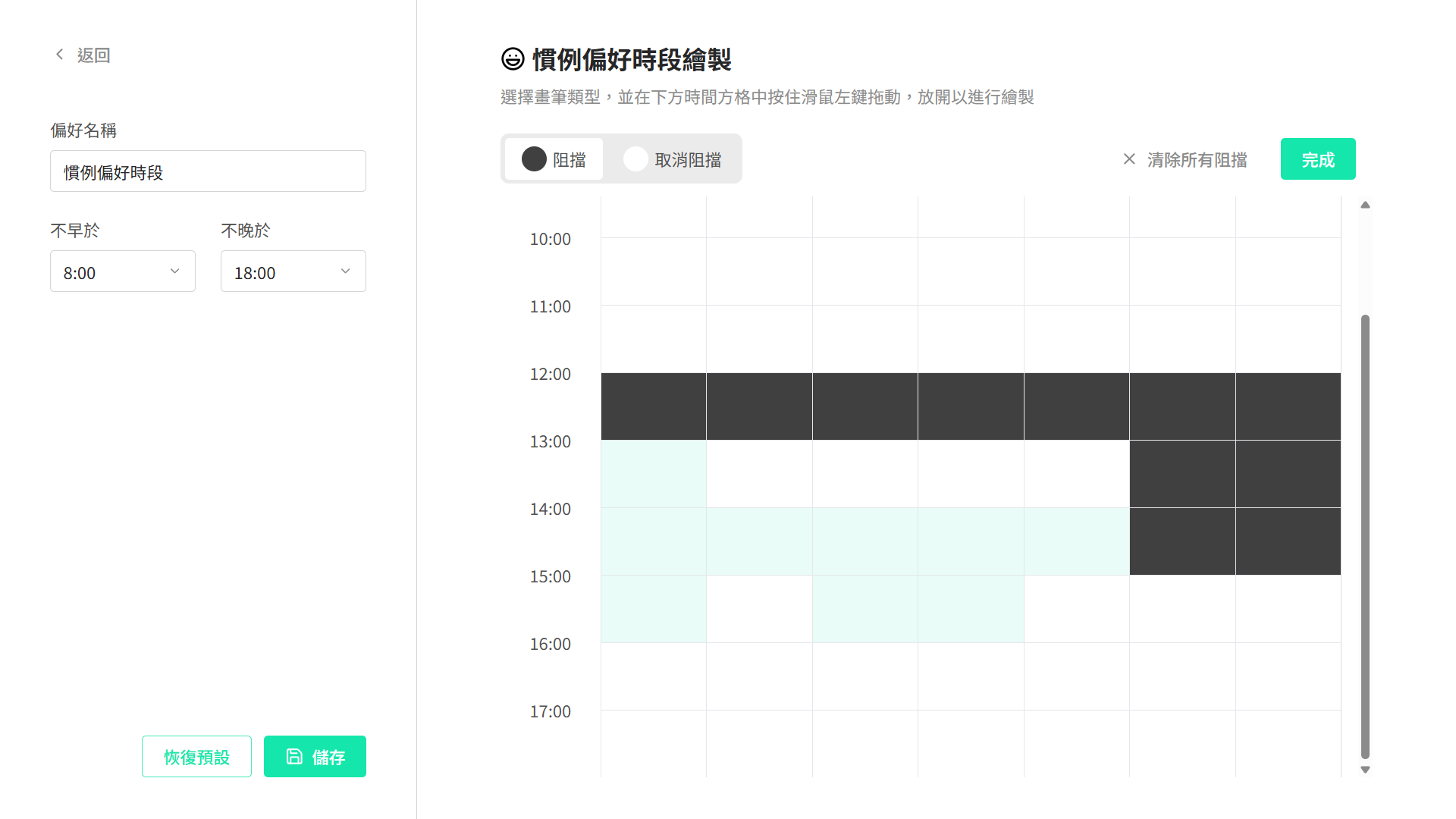Click the up arrow on the grid scrollbar

(1365, 204)
